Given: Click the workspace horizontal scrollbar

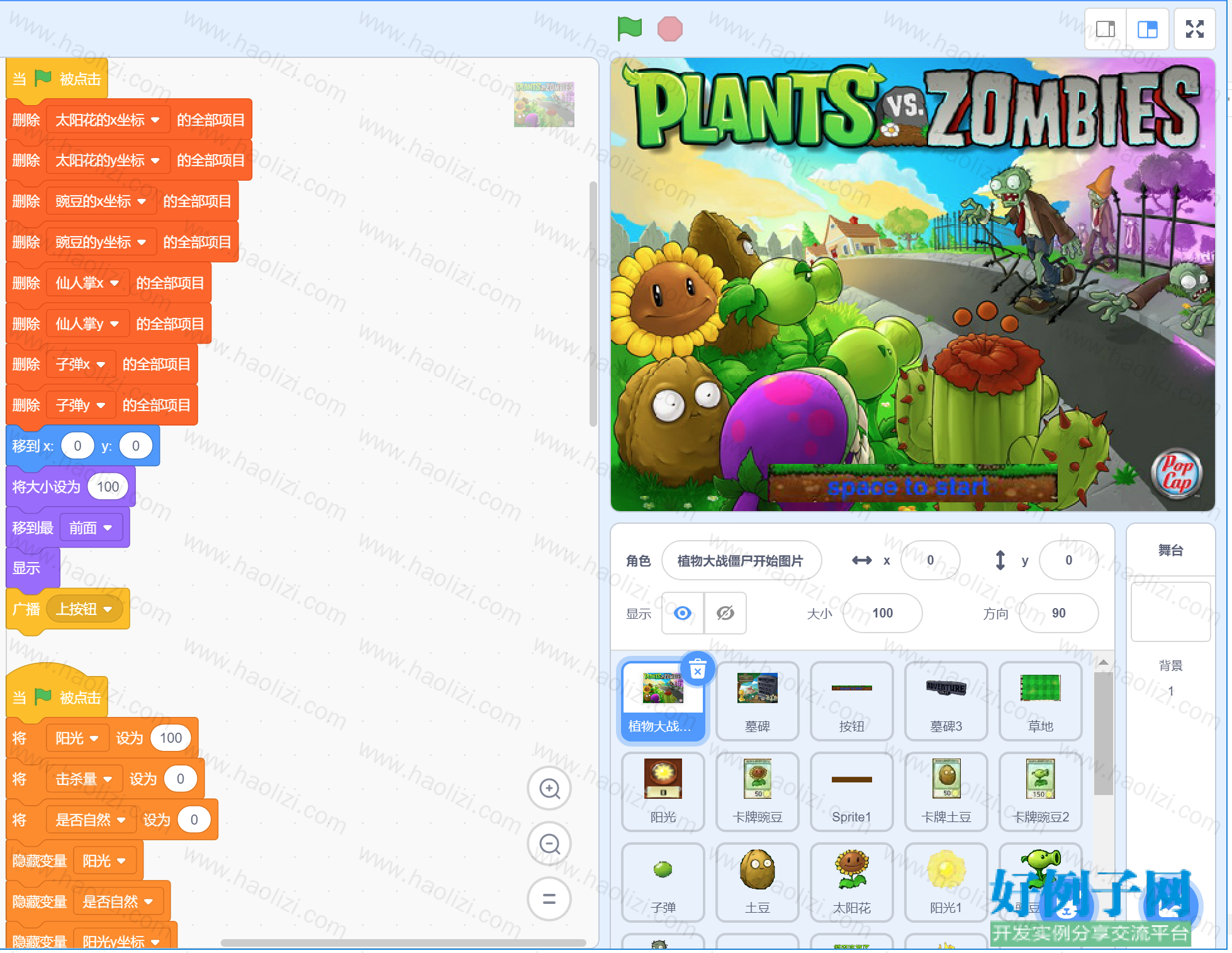Looking at the screenshot, I should click(403, 942).
